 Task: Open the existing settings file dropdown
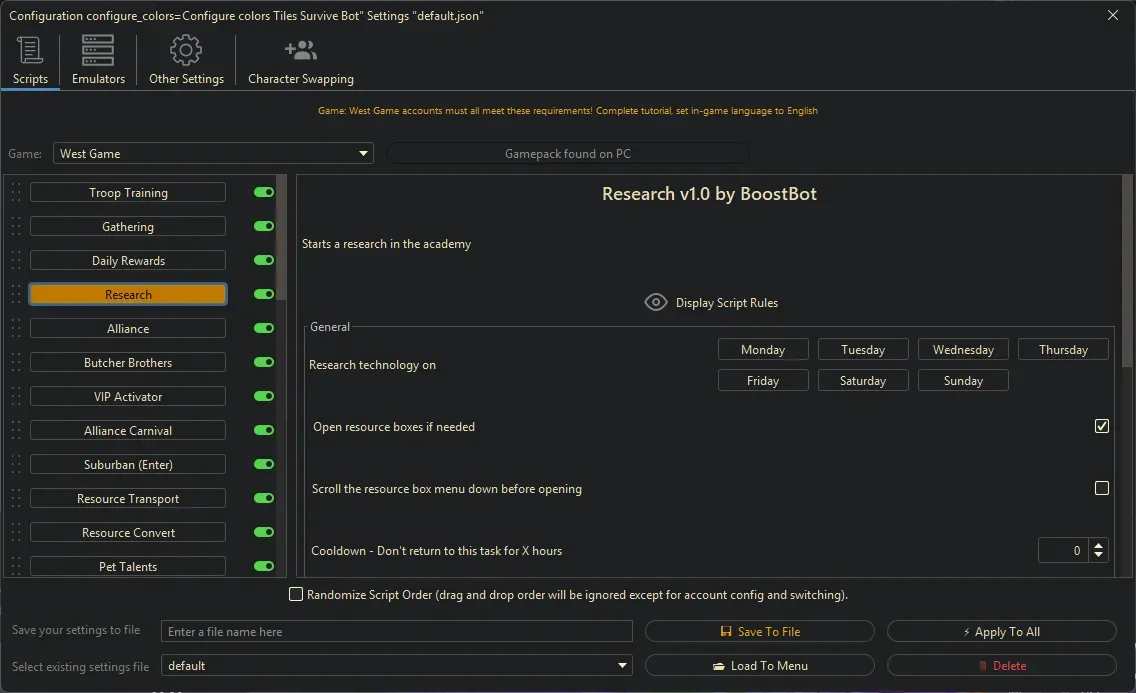(623, 666)
